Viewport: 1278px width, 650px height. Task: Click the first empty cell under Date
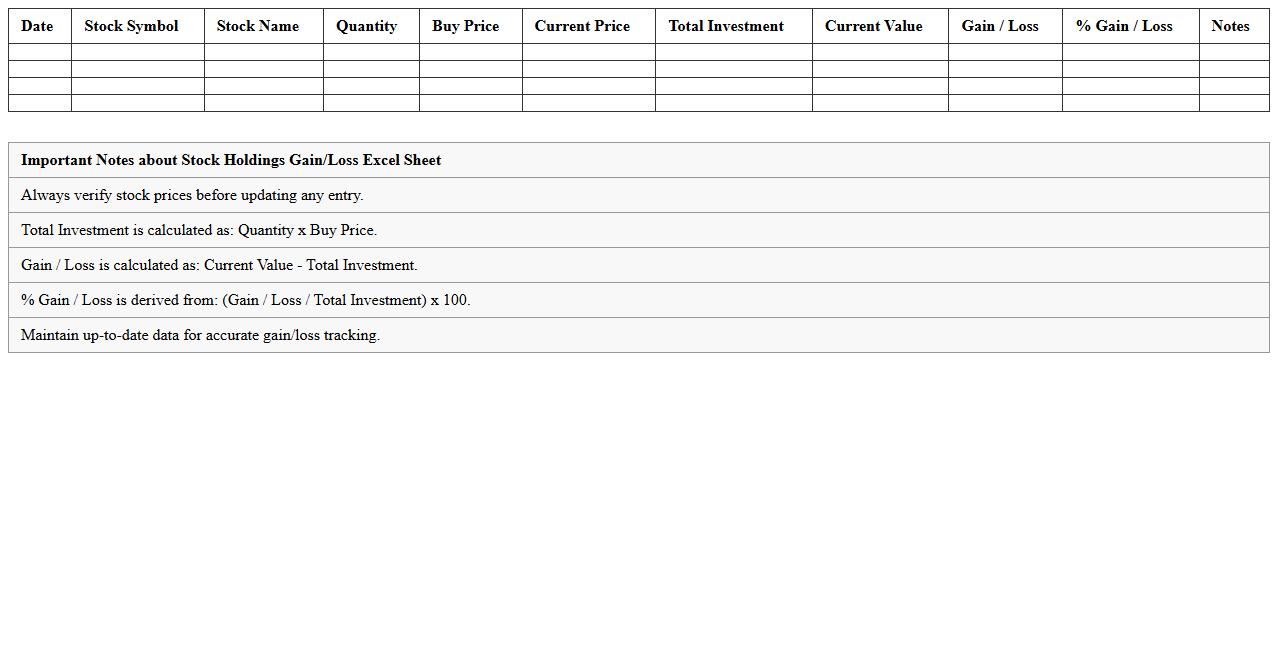coord(40,52)
